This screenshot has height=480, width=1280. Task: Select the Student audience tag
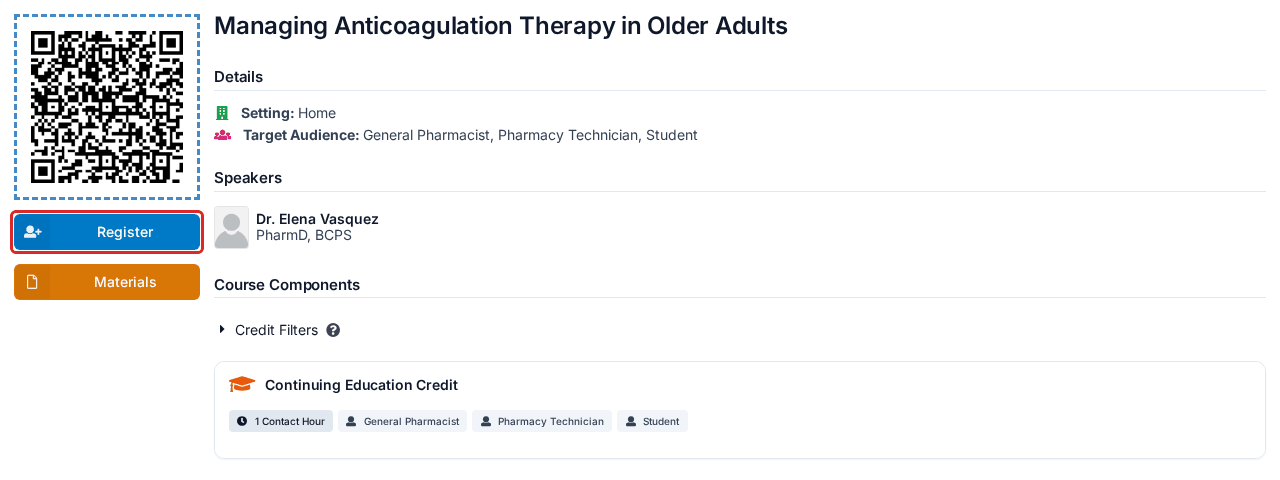pyautogui.click(x=652, y=421)
